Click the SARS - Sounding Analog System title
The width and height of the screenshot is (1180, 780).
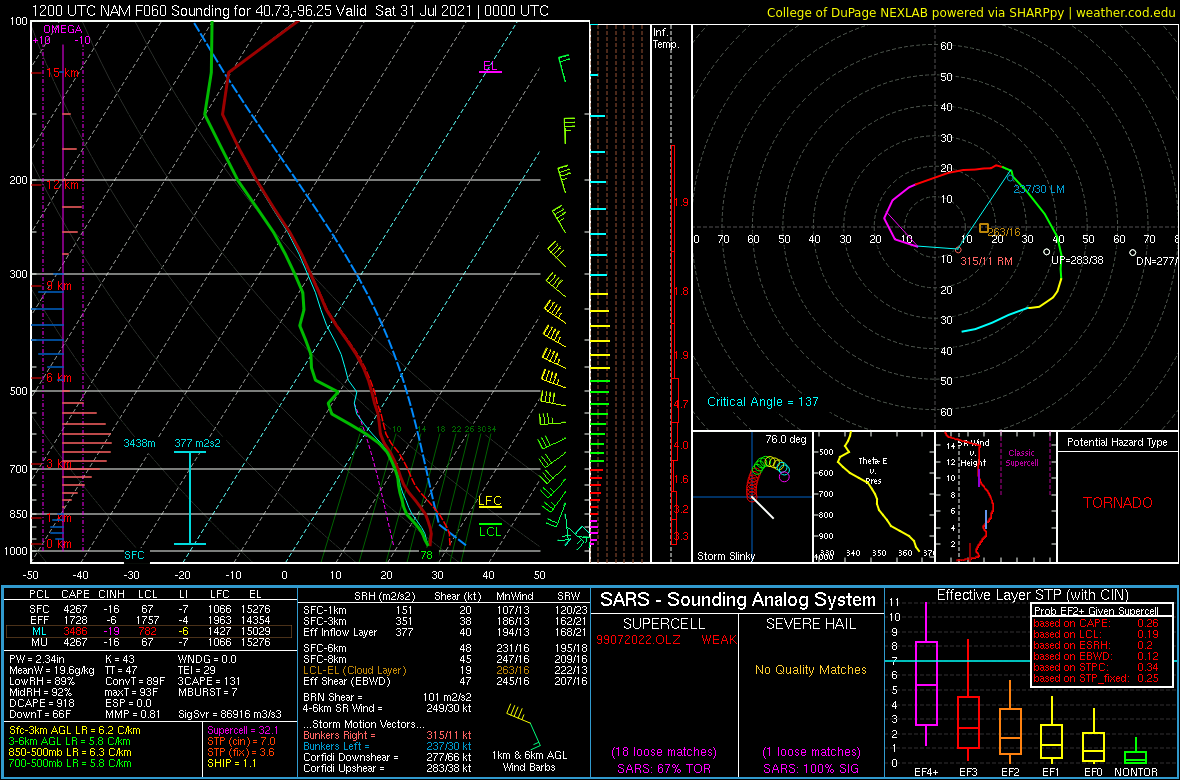pyautogui.click(x=738, y=600)
